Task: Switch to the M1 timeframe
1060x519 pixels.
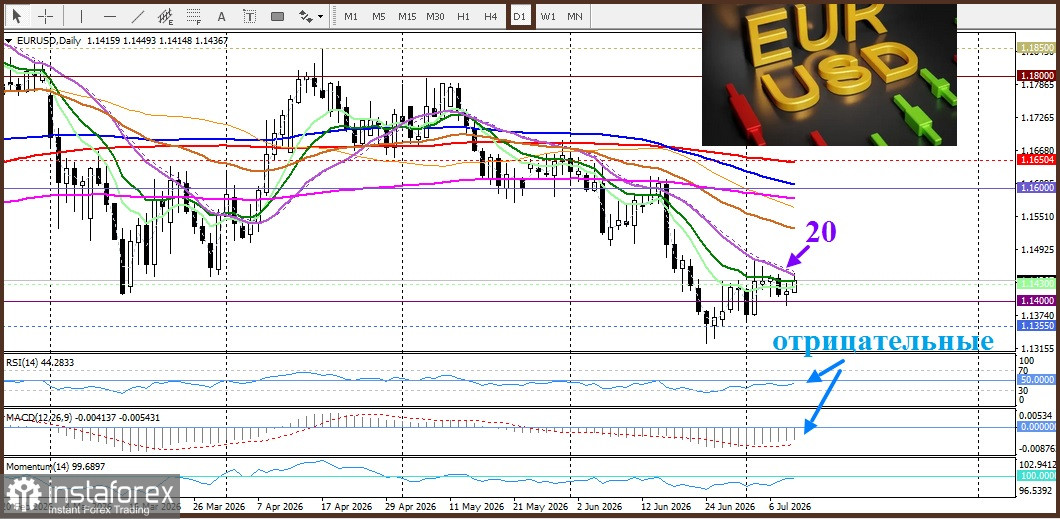Action: [351, 16]
